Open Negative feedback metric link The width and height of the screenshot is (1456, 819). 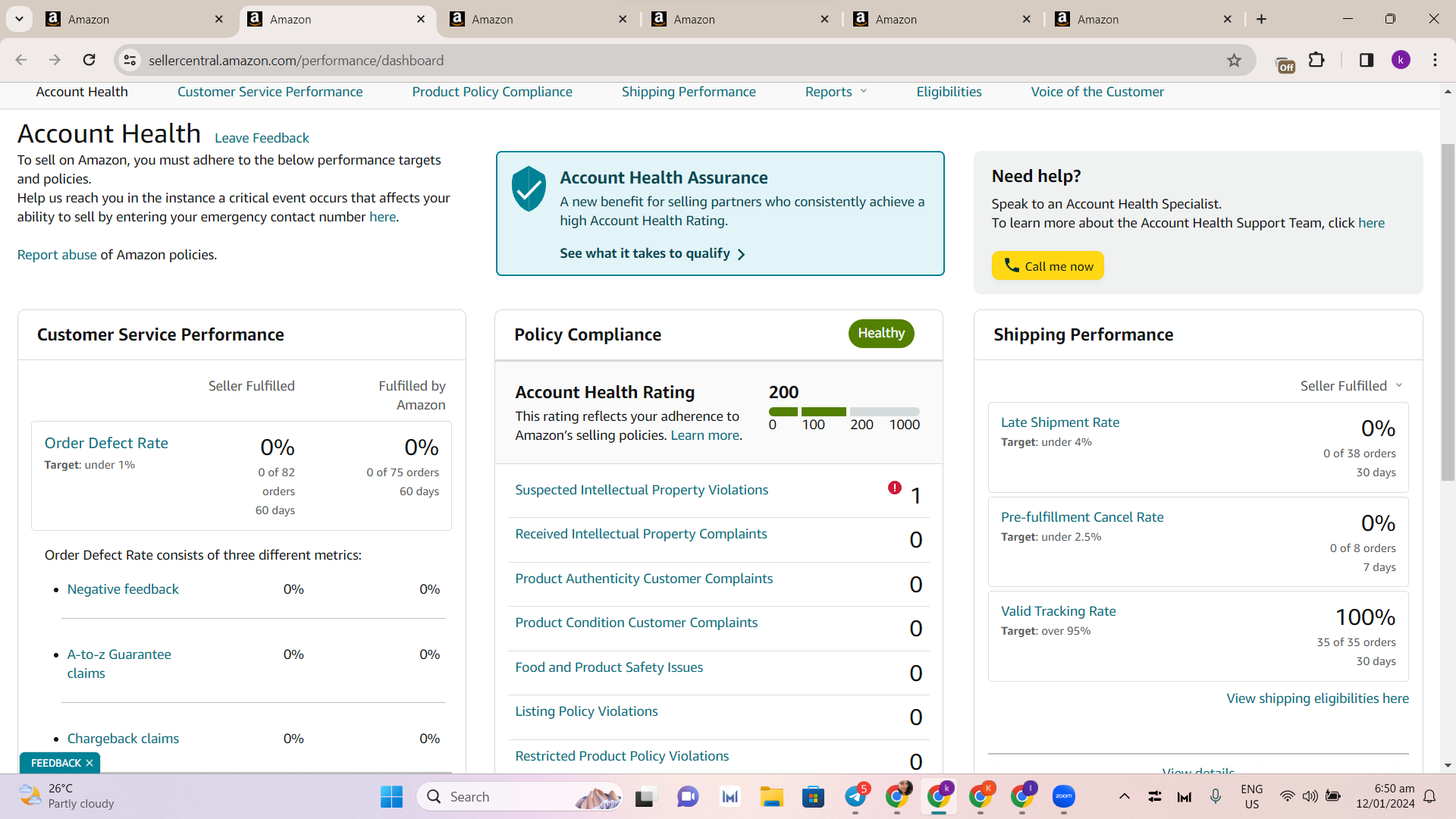123,589
